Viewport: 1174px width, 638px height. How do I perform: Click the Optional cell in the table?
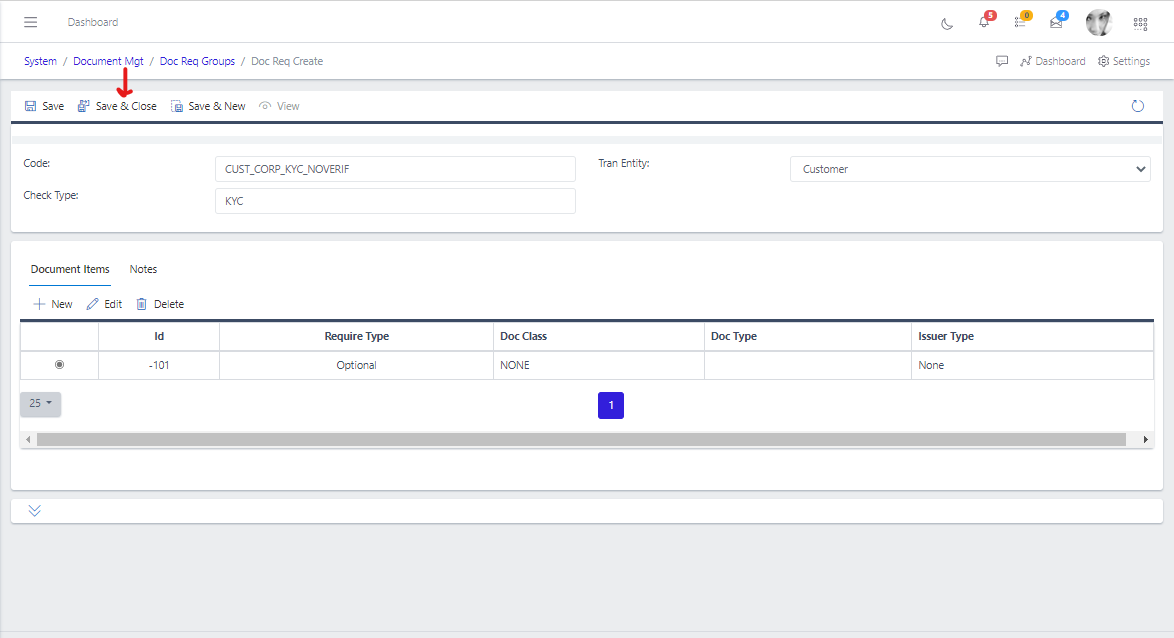[356, 365]
